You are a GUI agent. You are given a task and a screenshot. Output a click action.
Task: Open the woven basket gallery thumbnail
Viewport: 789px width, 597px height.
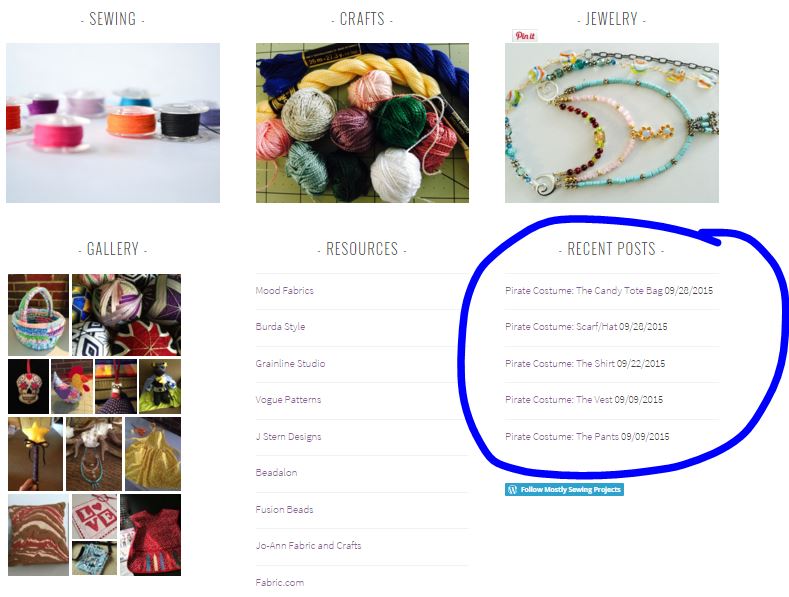[38, 315]
